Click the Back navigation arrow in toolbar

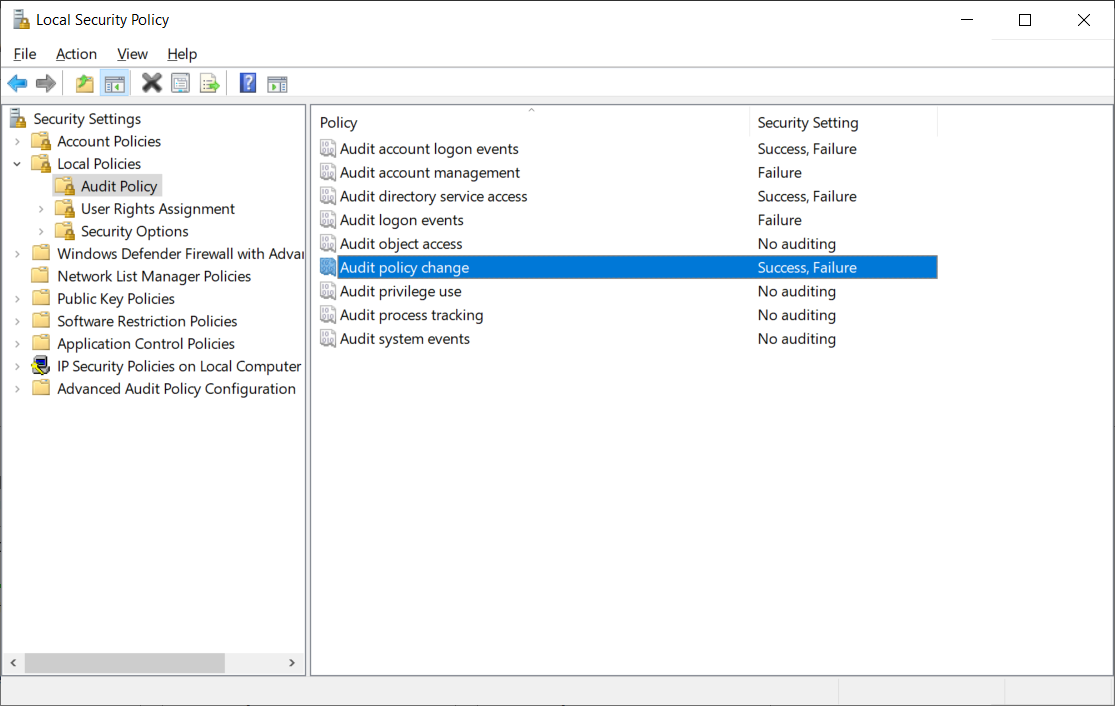point(17,83)
